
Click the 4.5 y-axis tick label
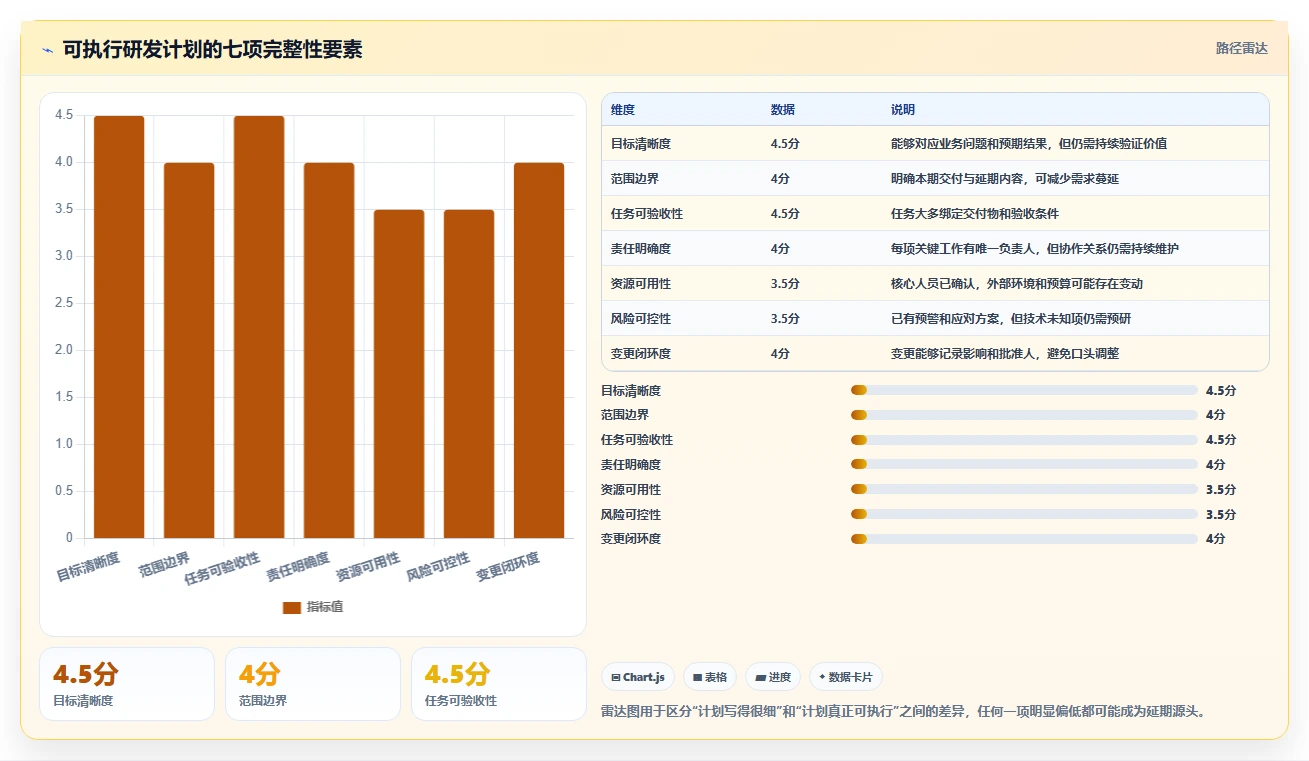64,115
